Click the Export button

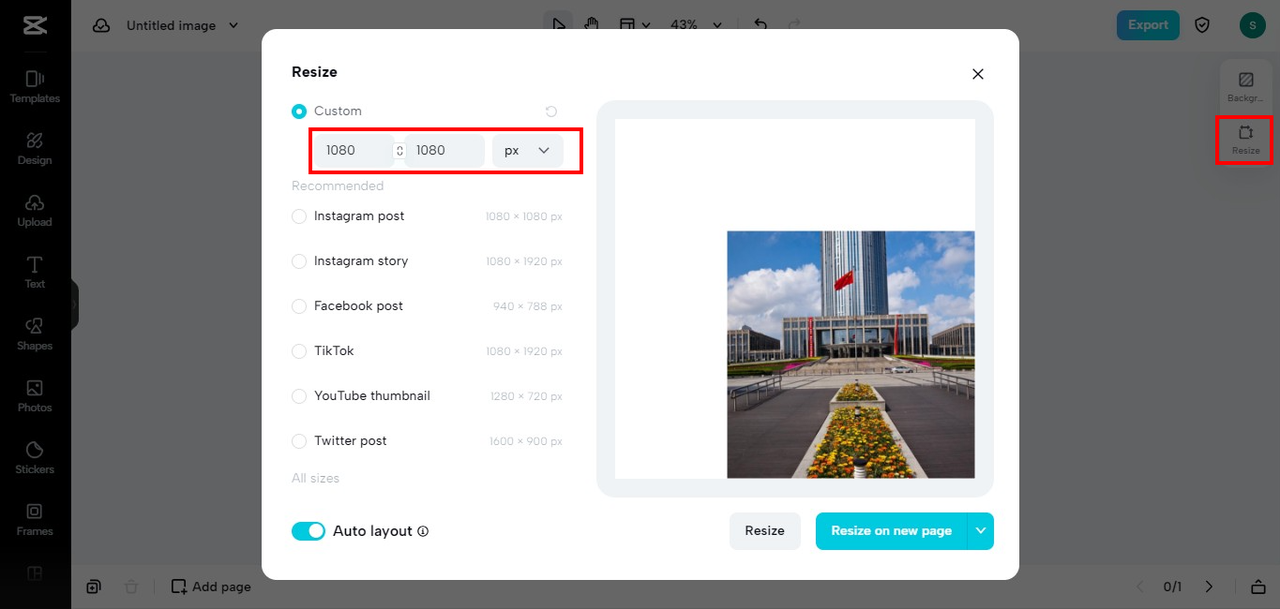coord(1148,25)
